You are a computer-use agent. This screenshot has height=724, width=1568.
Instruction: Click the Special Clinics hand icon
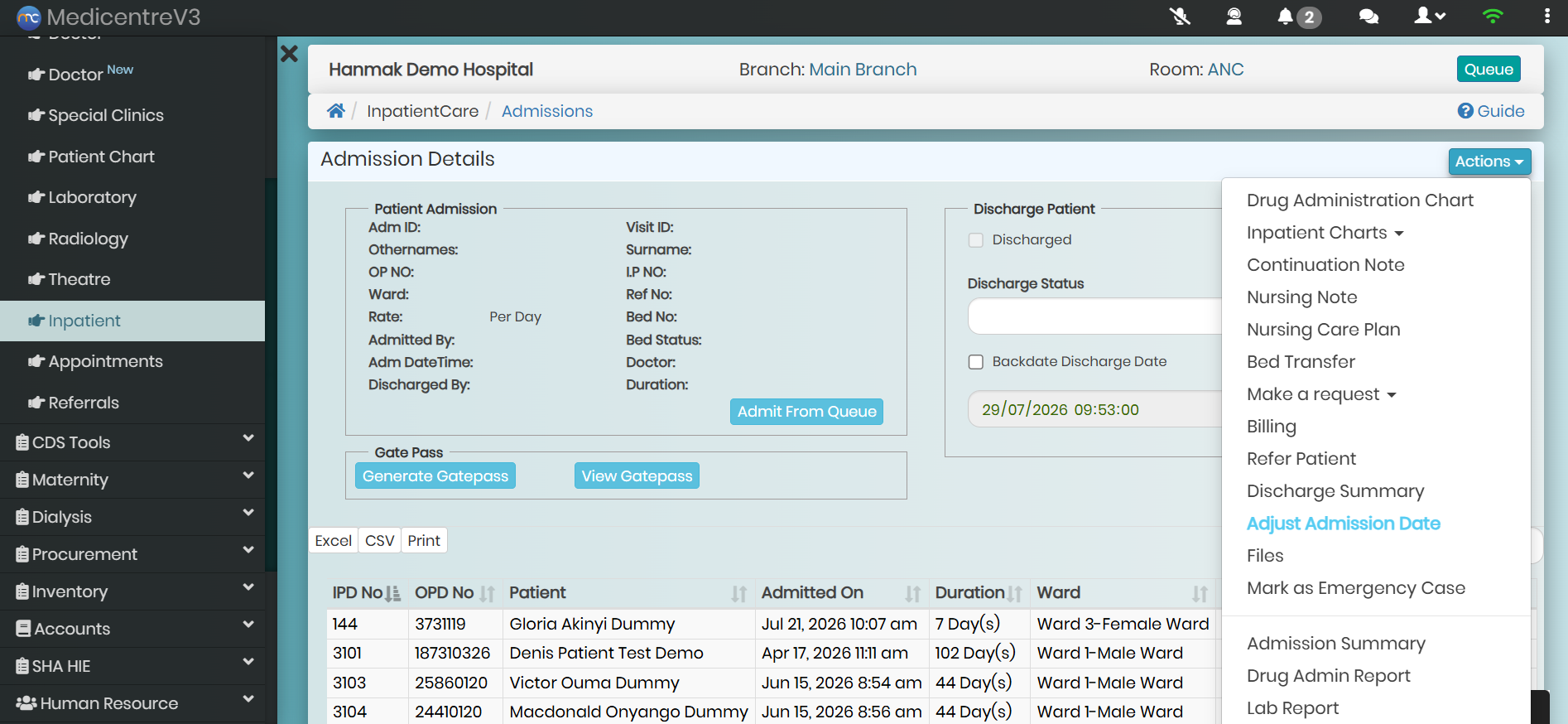(x=36, y=115)
